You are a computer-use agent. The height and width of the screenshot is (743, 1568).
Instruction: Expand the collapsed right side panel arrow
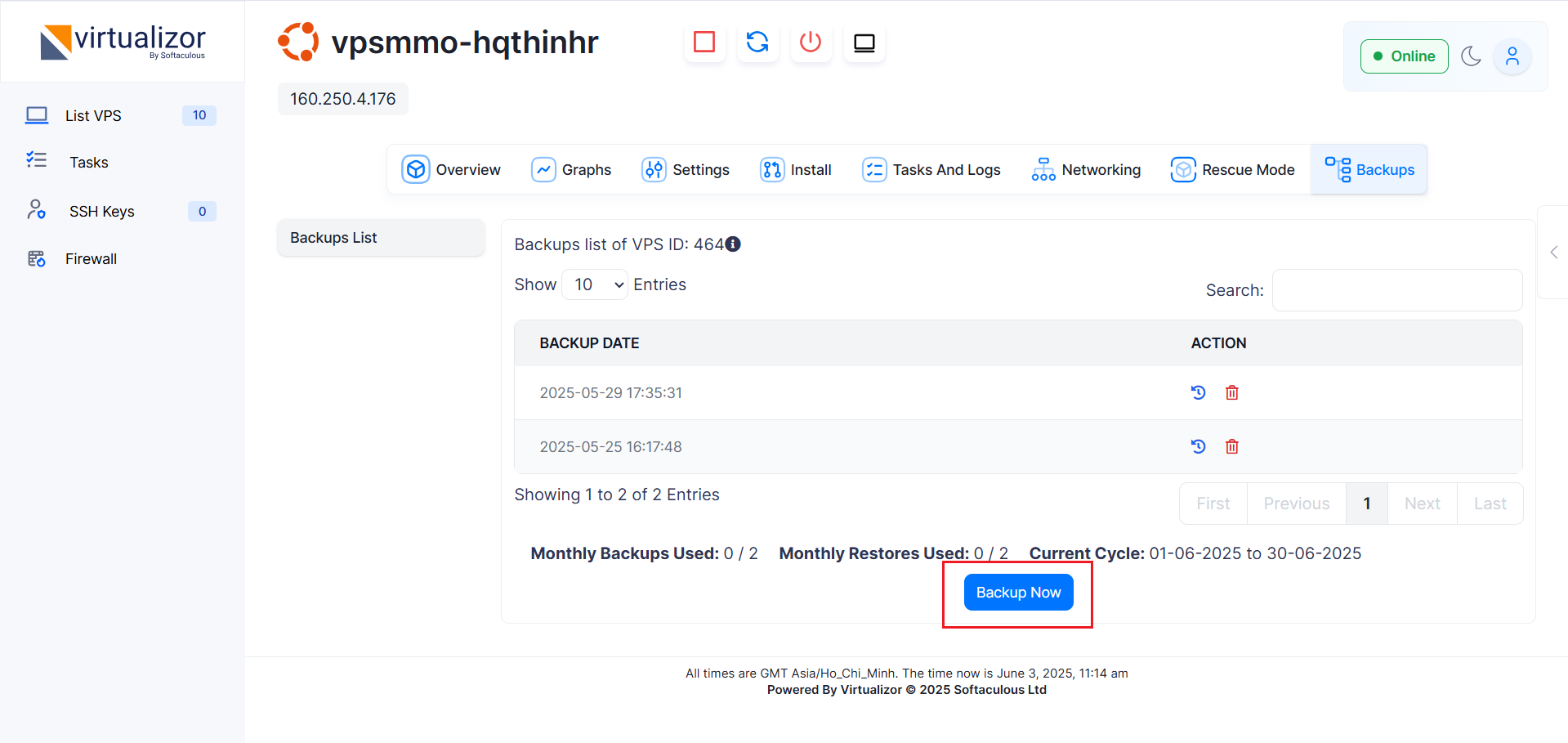click(x=1553, y=253)
